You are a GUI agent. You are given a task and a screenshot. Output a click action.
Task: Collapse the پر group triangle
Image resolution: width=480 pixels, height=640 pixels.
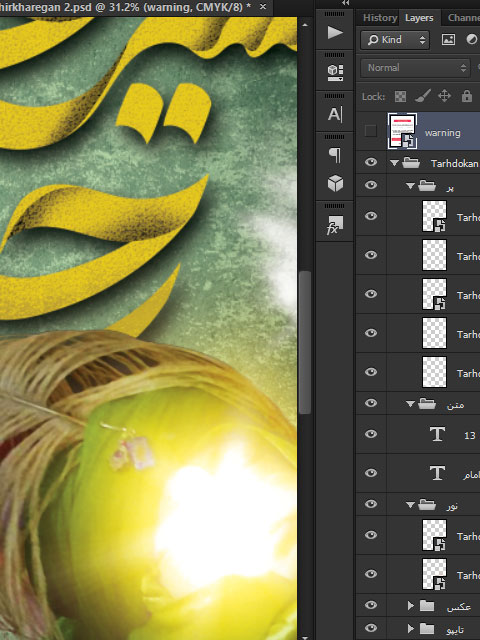(410, 186)
